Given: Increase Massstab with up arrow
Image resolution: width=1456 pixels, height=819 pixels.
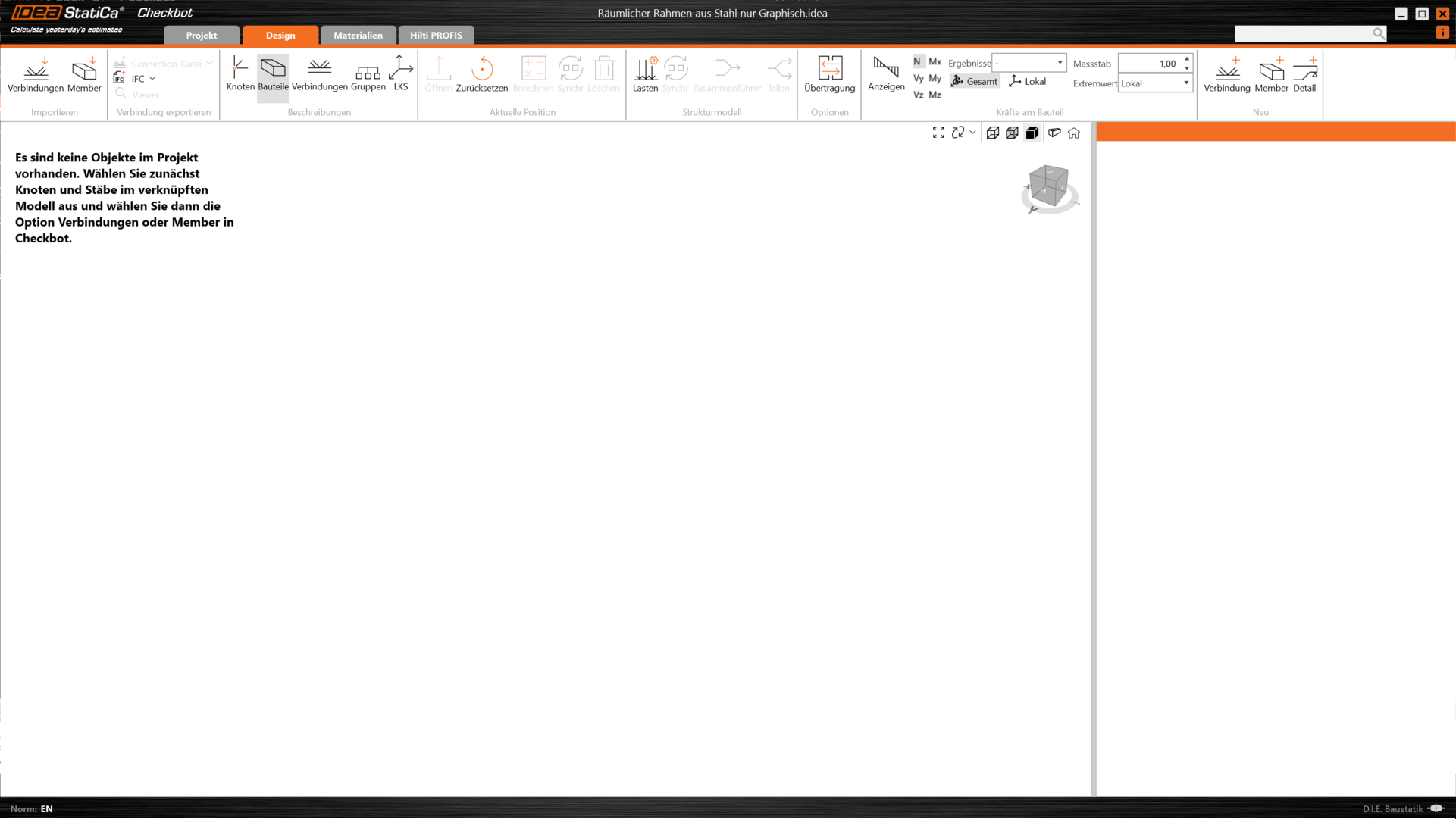Looking at the screenshot, I should [x=1187, y=59].
